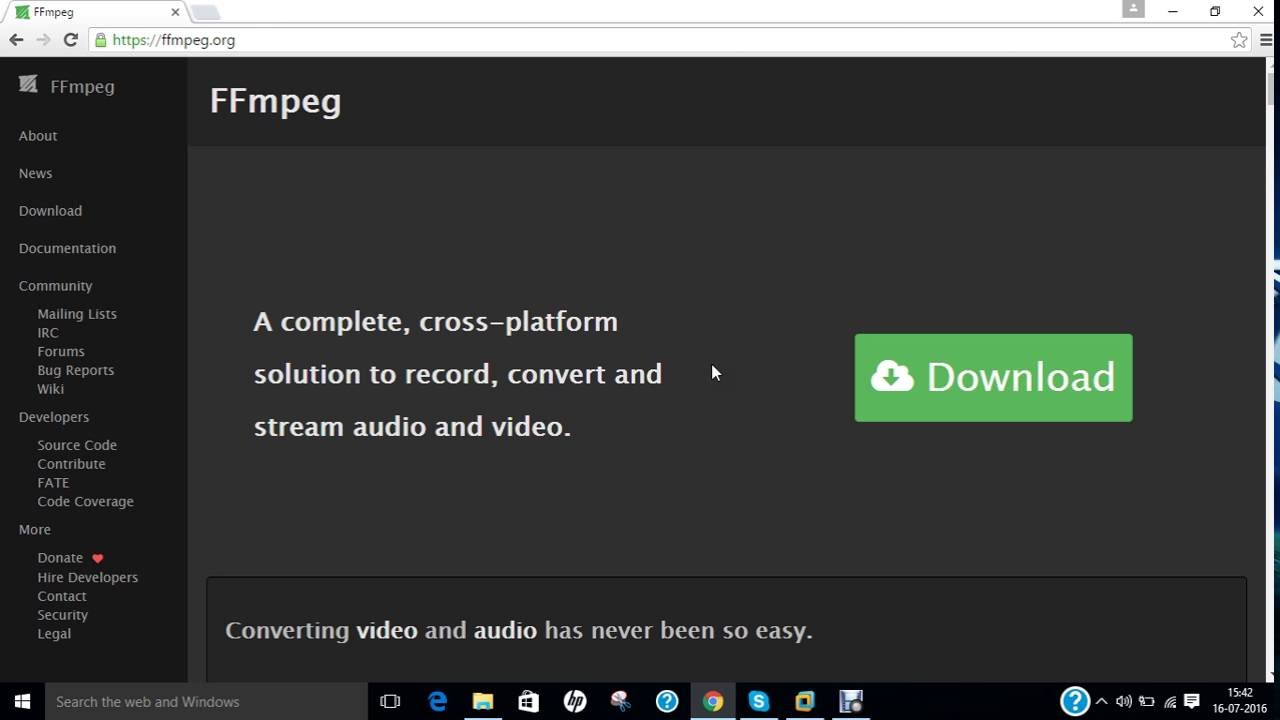Viewport: 1280px width, 720px height.
Task: Open the Security link
Action: (62, 615)
